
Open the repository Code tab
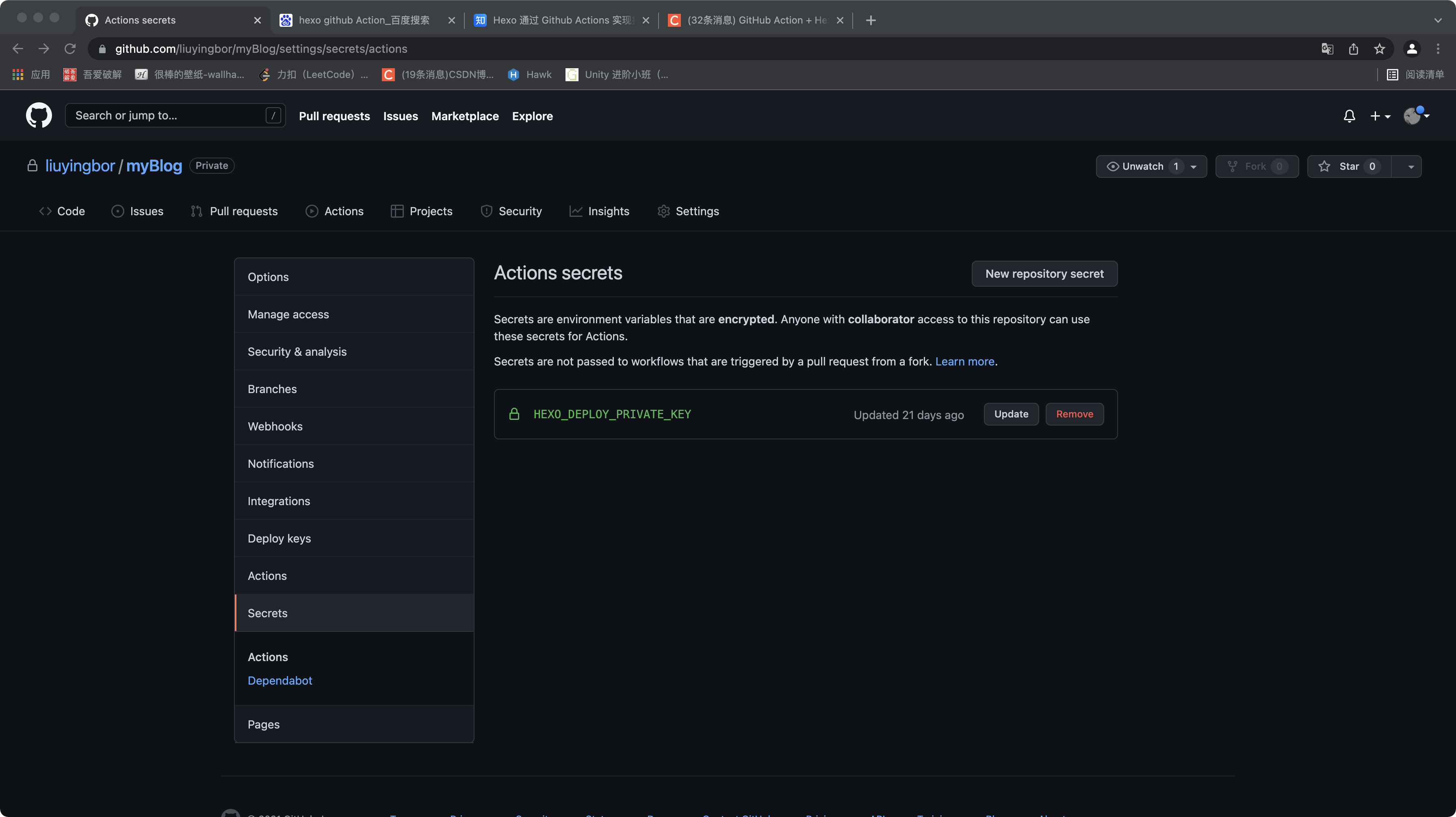pos(62,211)
